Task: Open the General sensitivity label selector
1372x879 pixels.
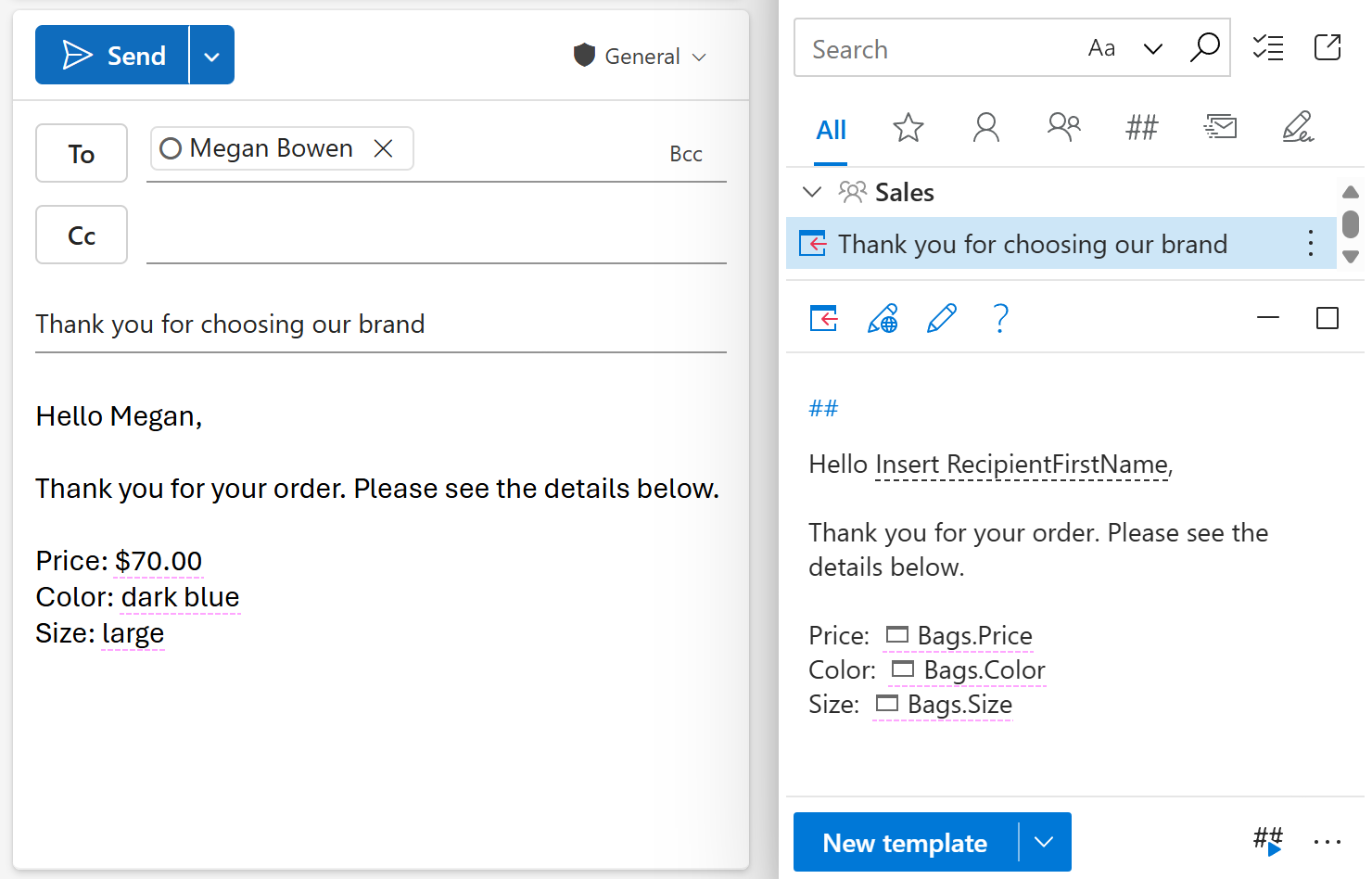Action: click(640, 56)
